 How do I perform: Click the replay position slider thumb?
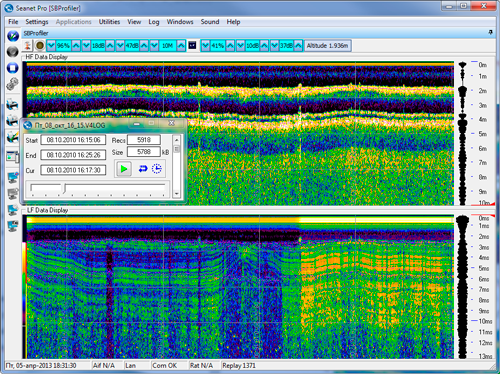pos(65,188)
